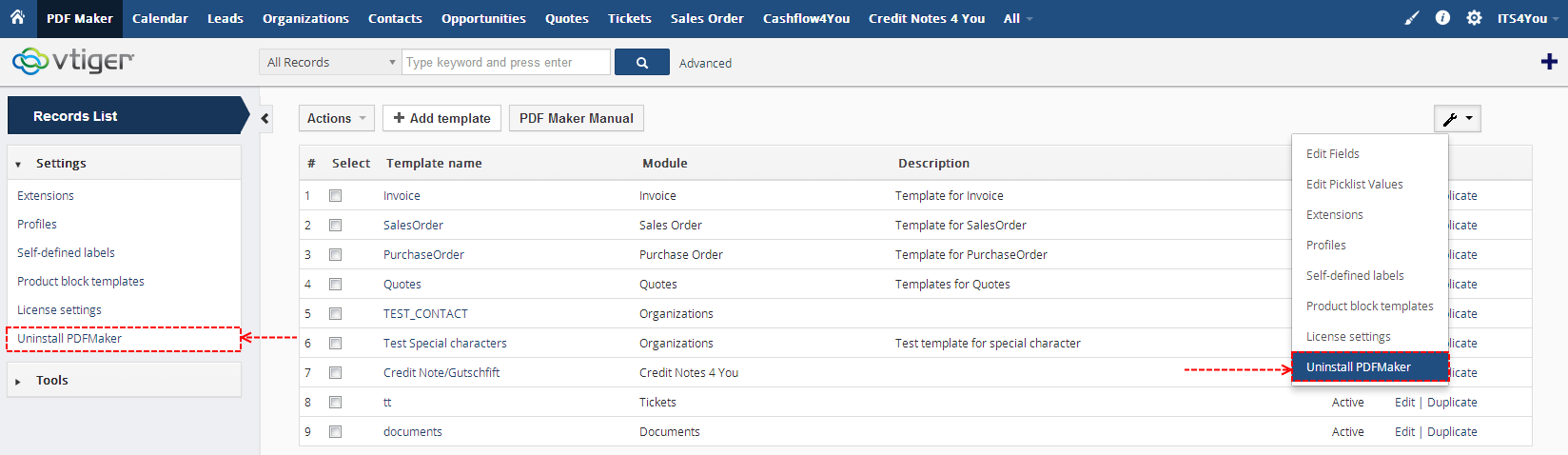Check the box for tt template
The image size is (1568, 455).
point(335,403)
